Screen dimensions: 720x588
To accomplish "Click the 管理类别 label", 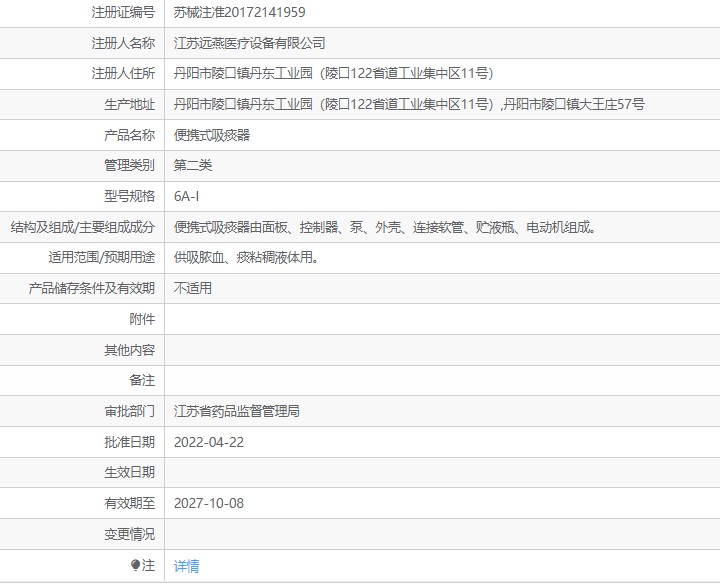I will click(129, 165).
